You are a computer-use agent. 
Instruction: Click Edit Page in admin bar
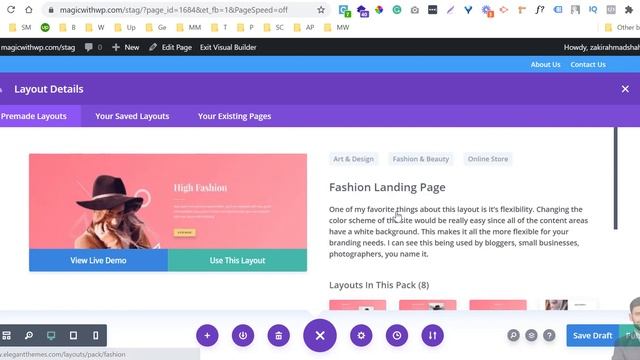(171, 47)
